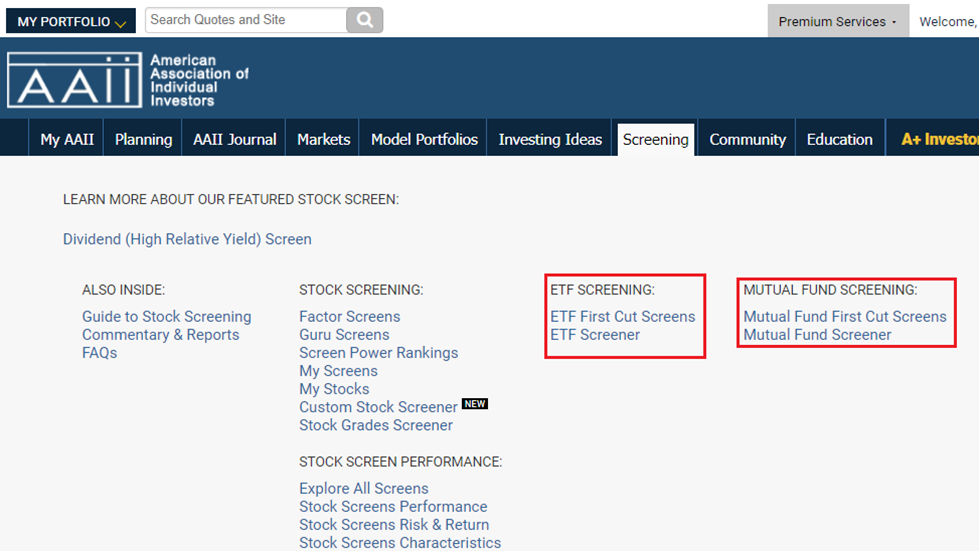
Task: Open Mutual Fund First Cut Screens
Action: pos(844,316)
